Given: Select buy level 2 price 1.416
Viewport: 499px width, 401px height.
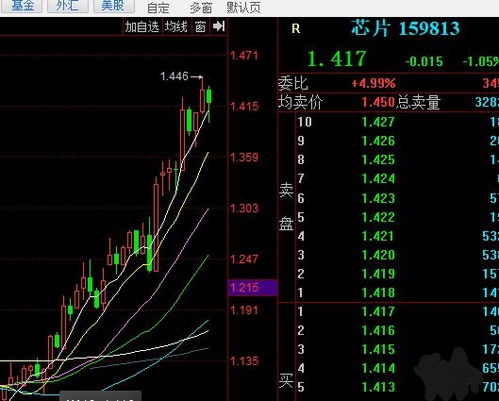Looking at the screenshot, I should 378,330.
